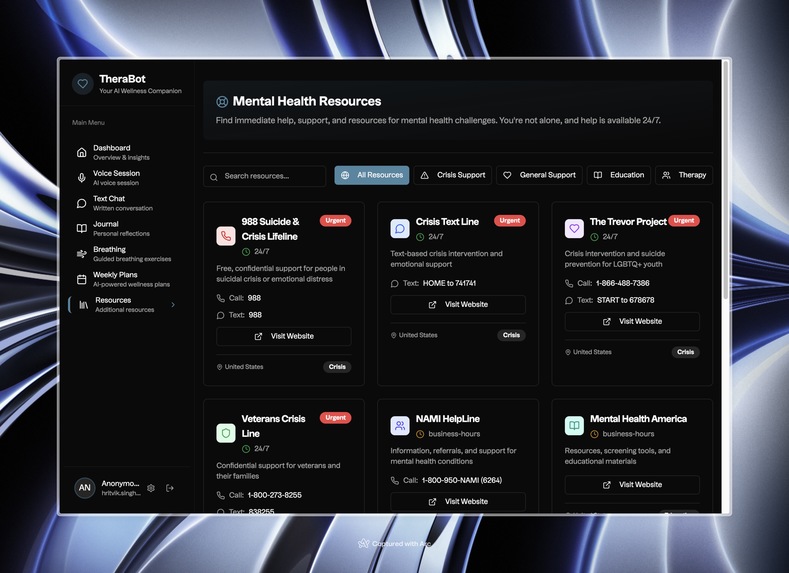Click business-hours label on NAMI HelpLine
Screen dimensions: 789x573
[454, 434]
